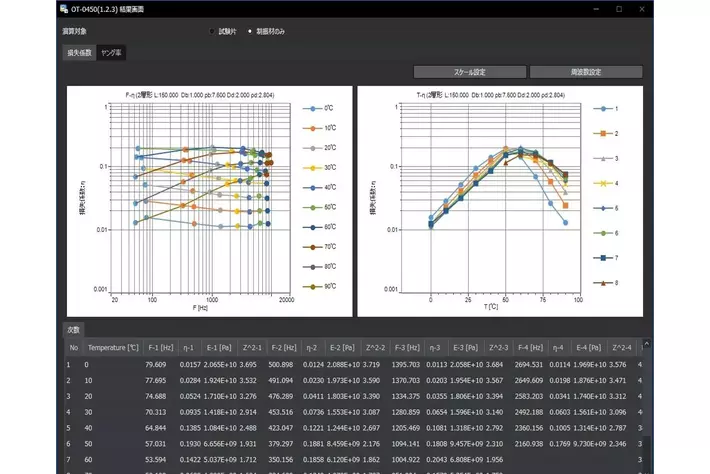Switch to the 損失係数 tab
710x474 pixels.
(78, 53)
